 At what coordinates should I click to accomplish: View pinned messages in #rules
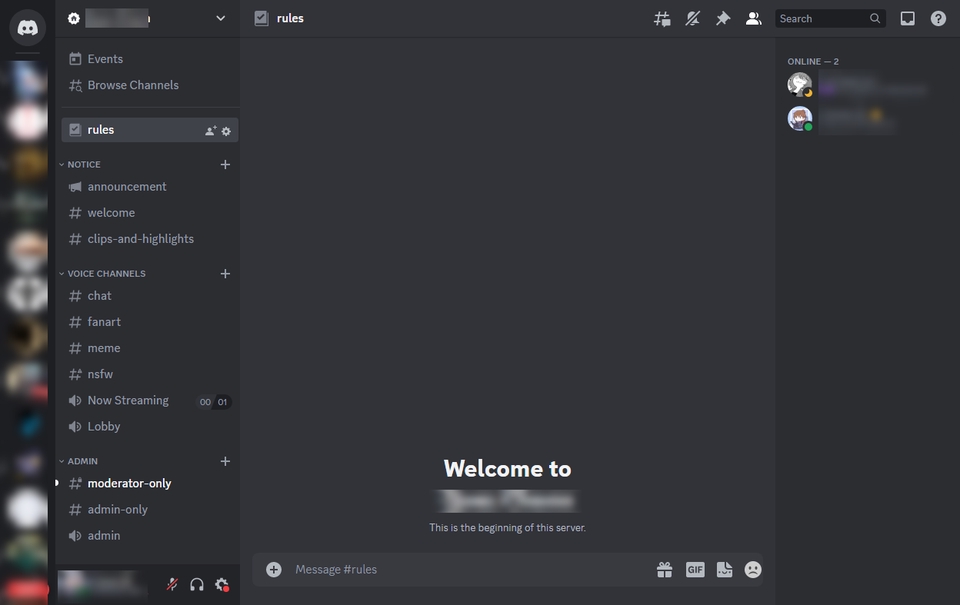click(x=723, y=17)
